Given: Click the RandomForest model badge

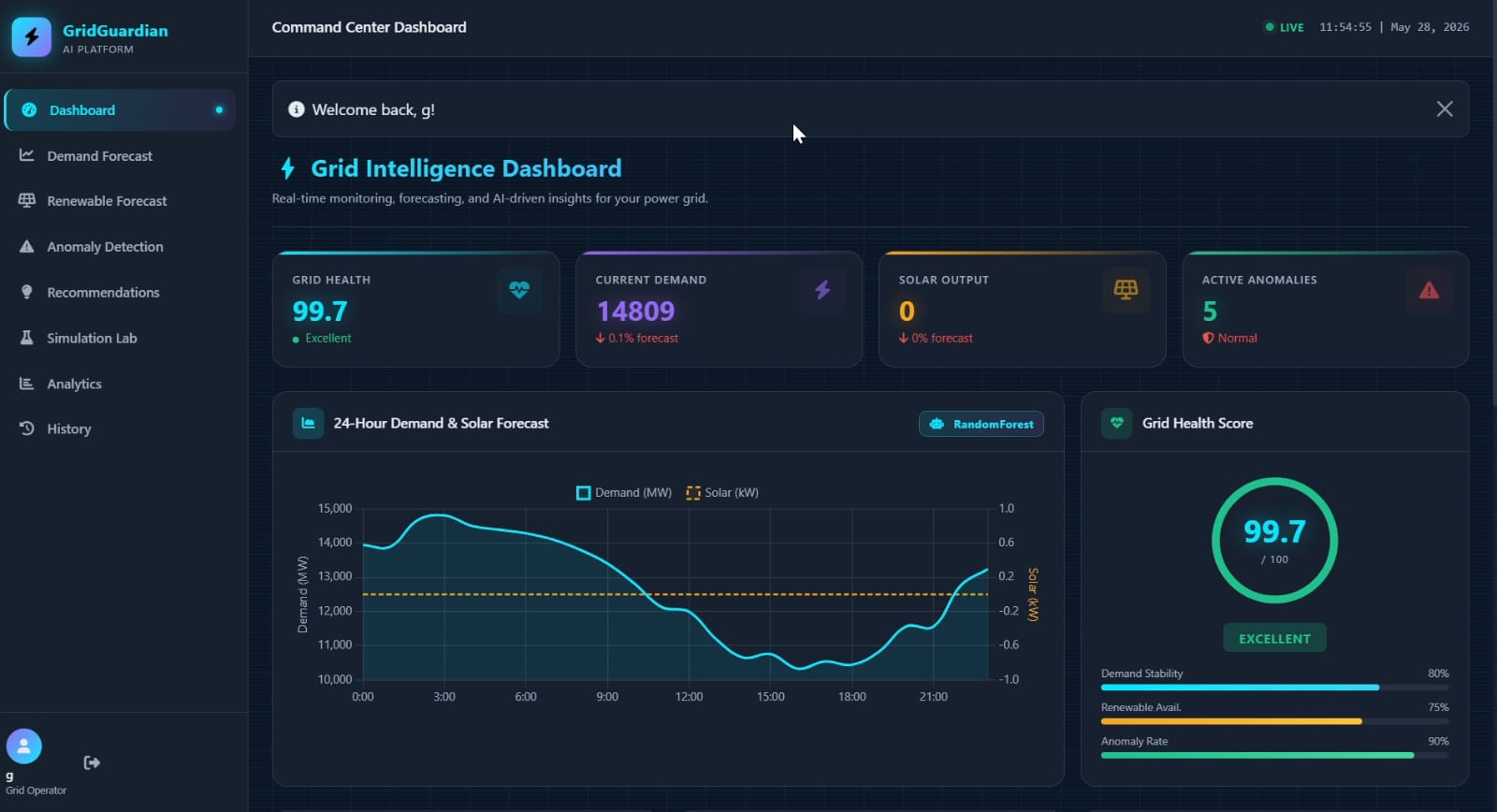Looking at the screenshot, I should coord(981,424).
